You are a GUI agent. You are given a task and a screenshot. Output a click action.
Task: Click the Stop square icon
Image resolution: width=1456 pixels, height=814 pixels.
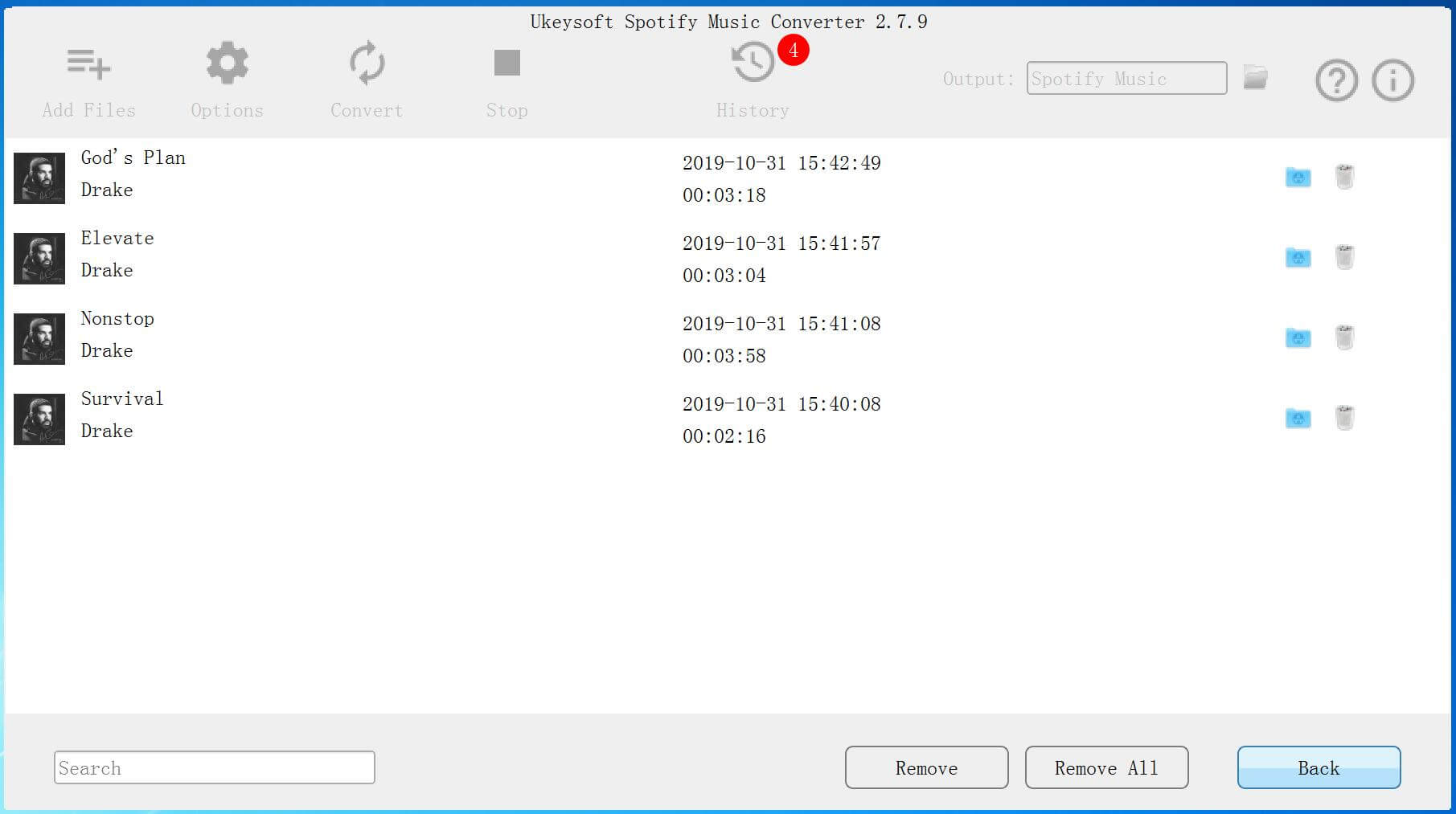(507, 63)
